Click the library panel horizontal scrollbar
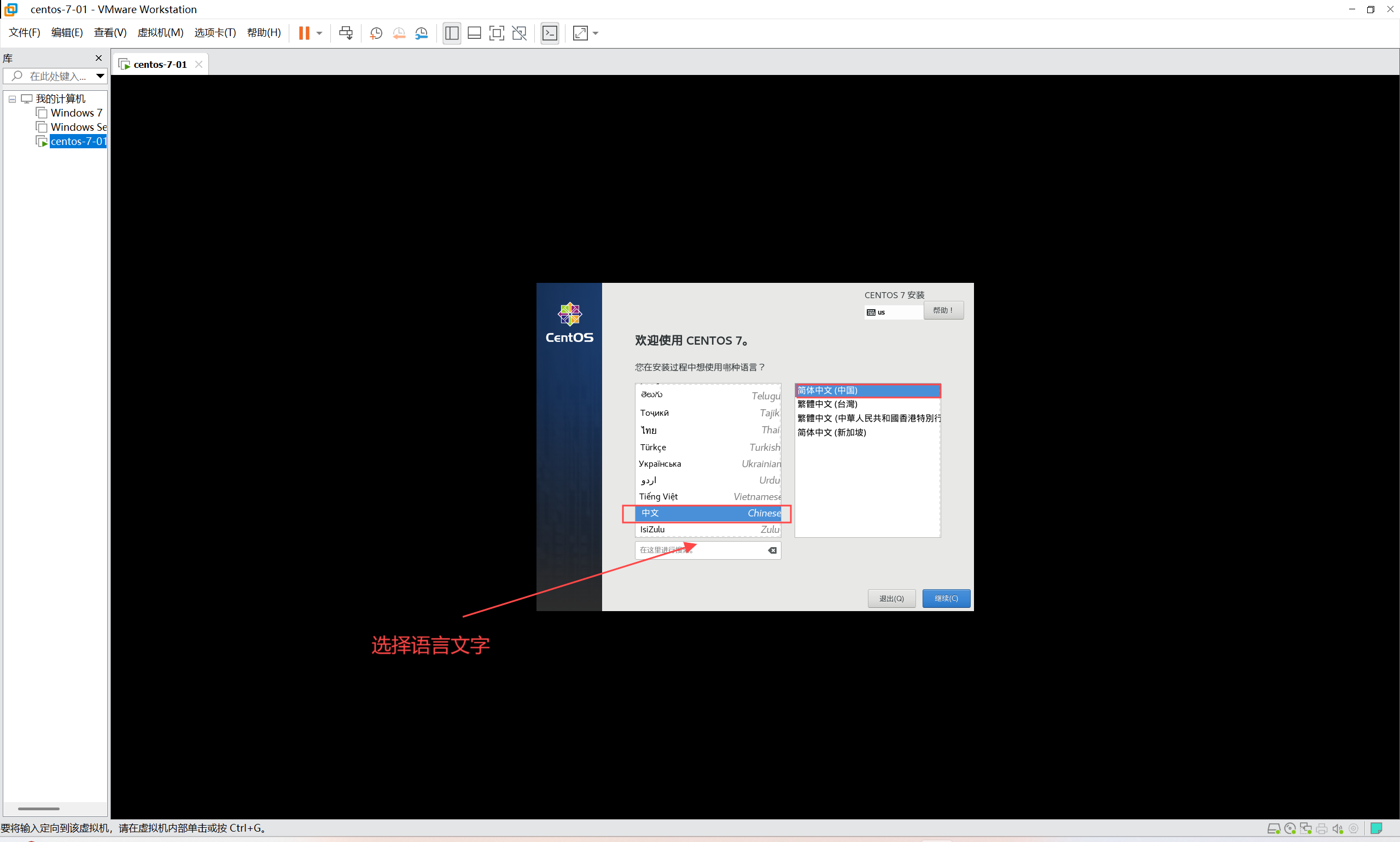The height and width of the screenshot is (842, 1400). tap(39, 809)
